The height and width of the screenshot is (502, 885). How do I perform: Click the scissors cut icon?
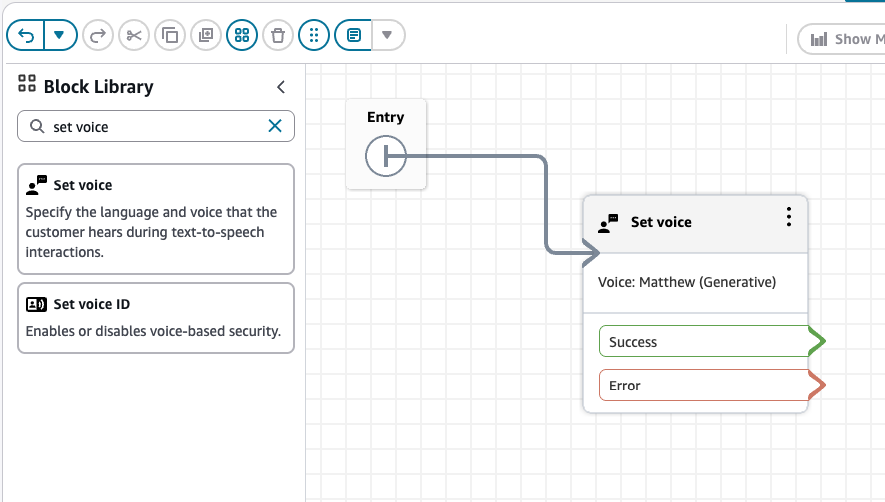[x=133, y=36]
